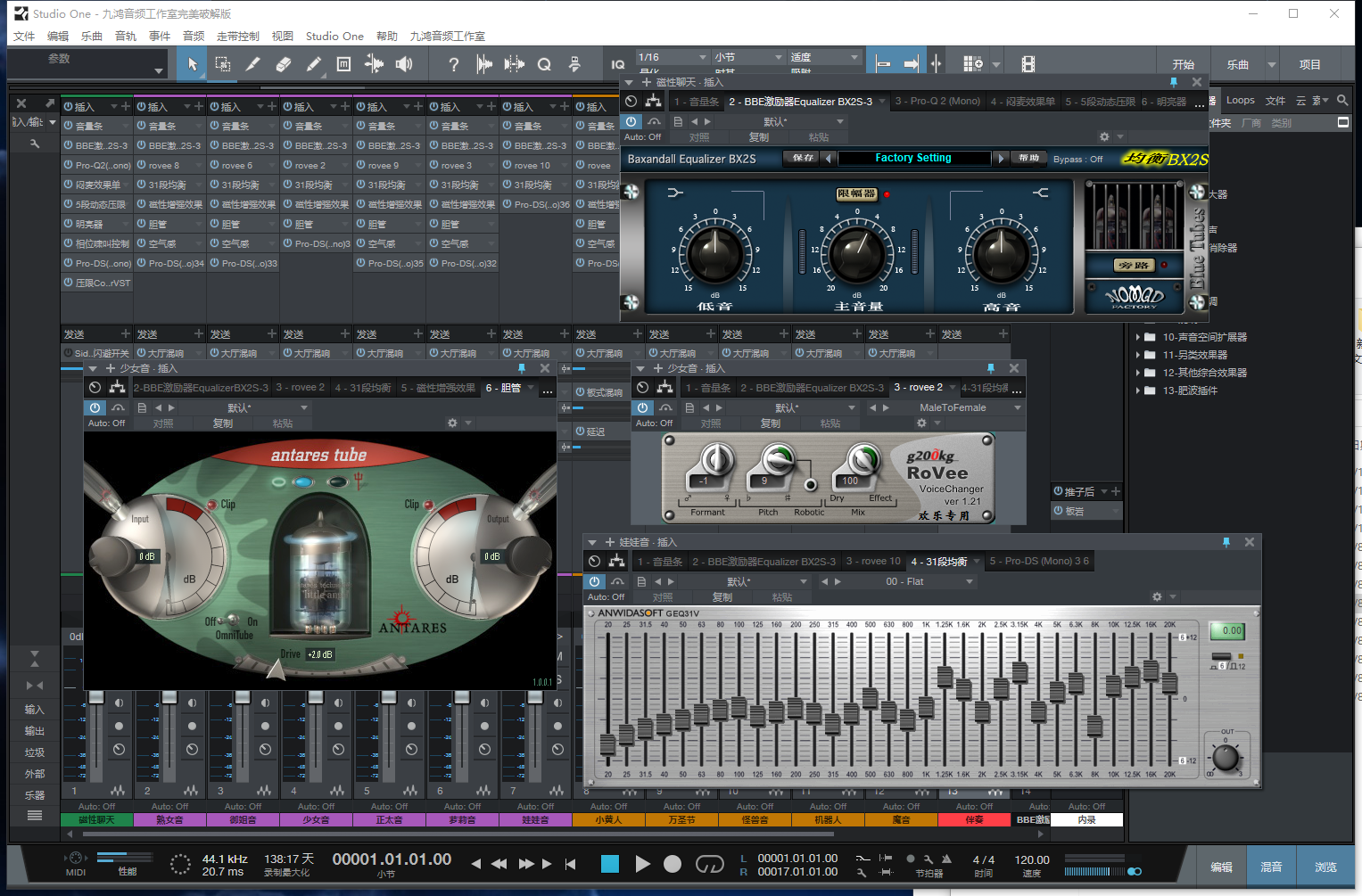
Task: Select the Mute tool in toolbar
Action: point(343,64)
